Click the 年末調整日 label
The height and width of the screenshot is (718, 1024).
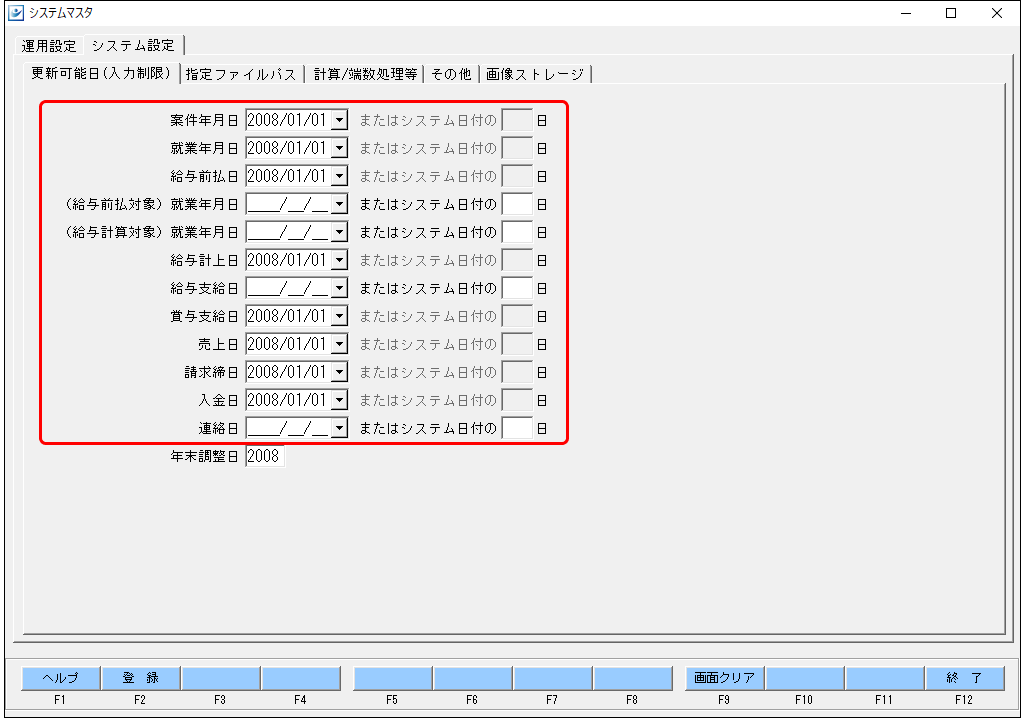[204, 457]
